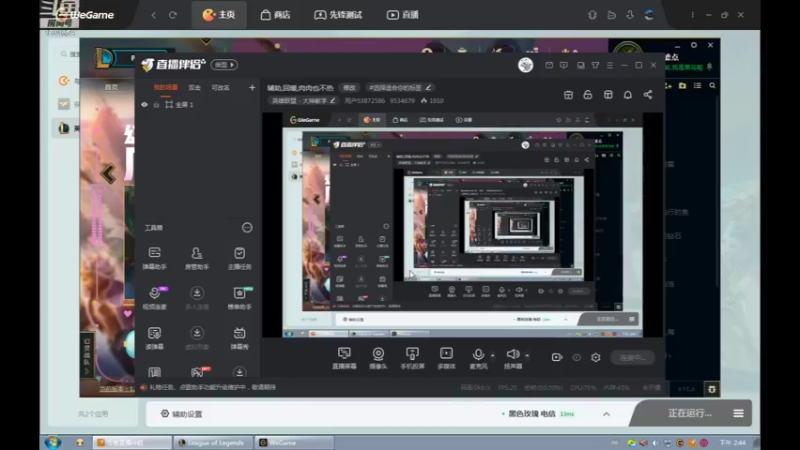The image size is (800, 450).
Task: Open the streamer avatar in 直播伴侣 title bar
Action: pyautogui.click(x=526, y=65)
